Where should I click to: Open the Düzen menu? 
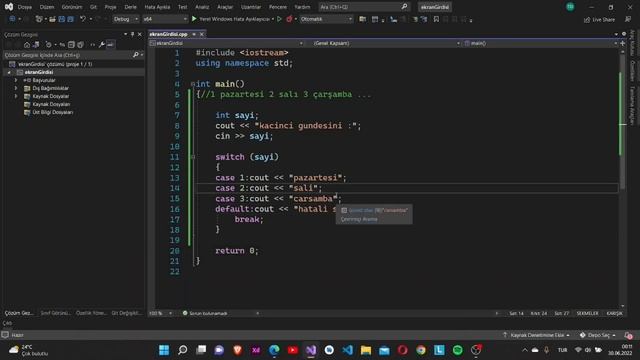click(x=47, y=7)
